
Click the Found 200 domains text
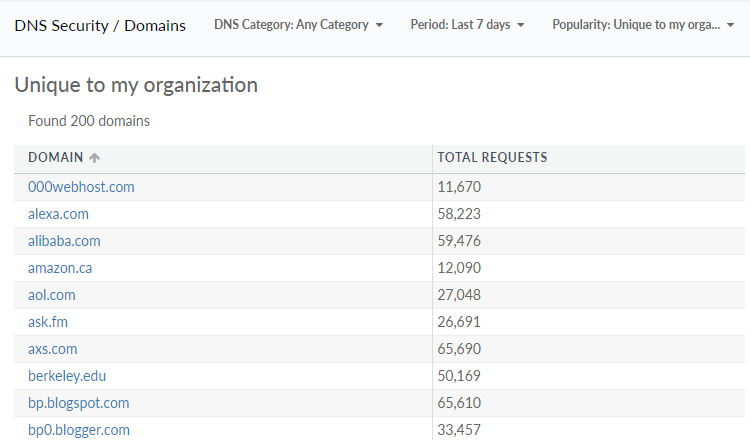click(89, 121)
